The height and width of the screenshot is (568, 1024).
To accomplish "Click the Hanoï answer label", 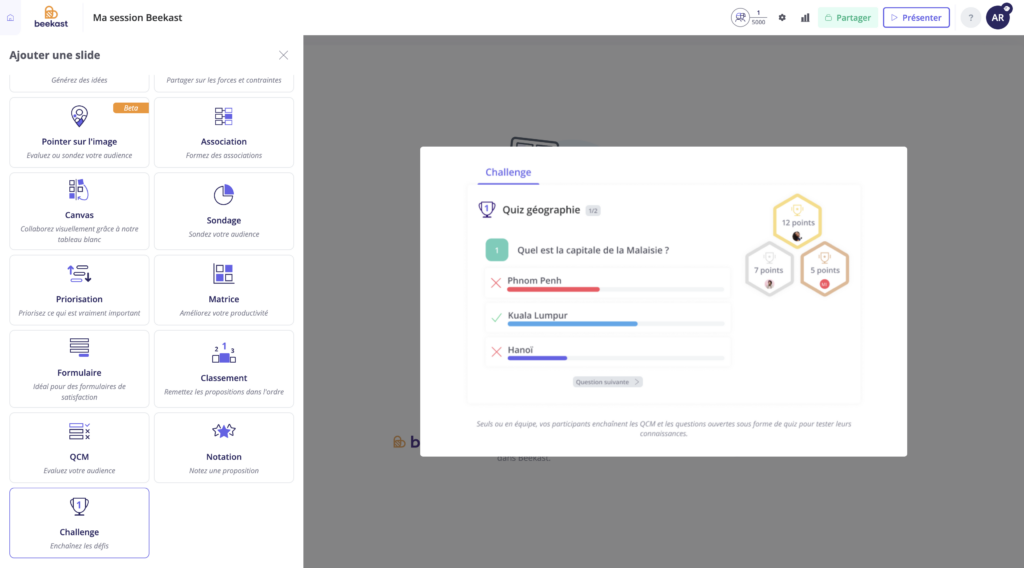I will click(x=520, y=349).
